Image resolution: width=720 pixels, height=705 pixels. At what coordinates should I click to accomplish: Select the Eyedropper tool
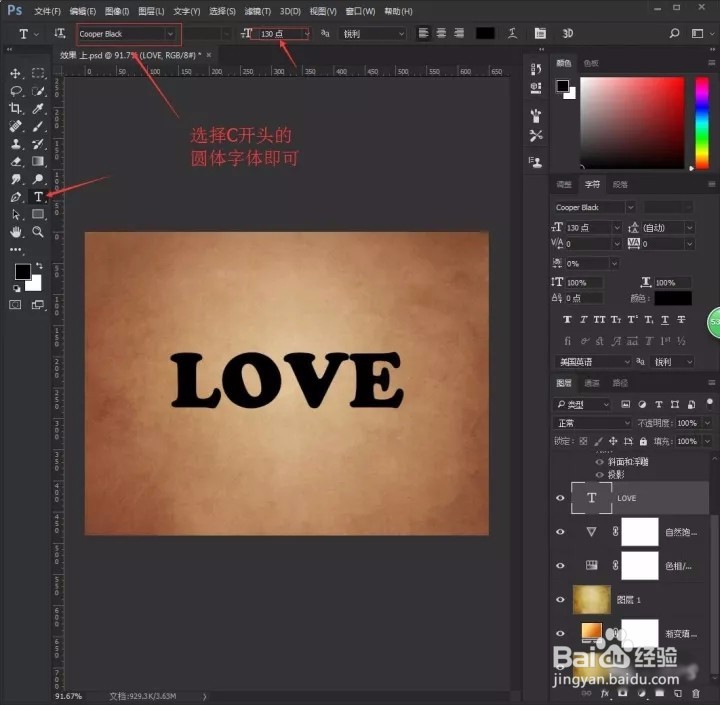(x=38, y=108)
